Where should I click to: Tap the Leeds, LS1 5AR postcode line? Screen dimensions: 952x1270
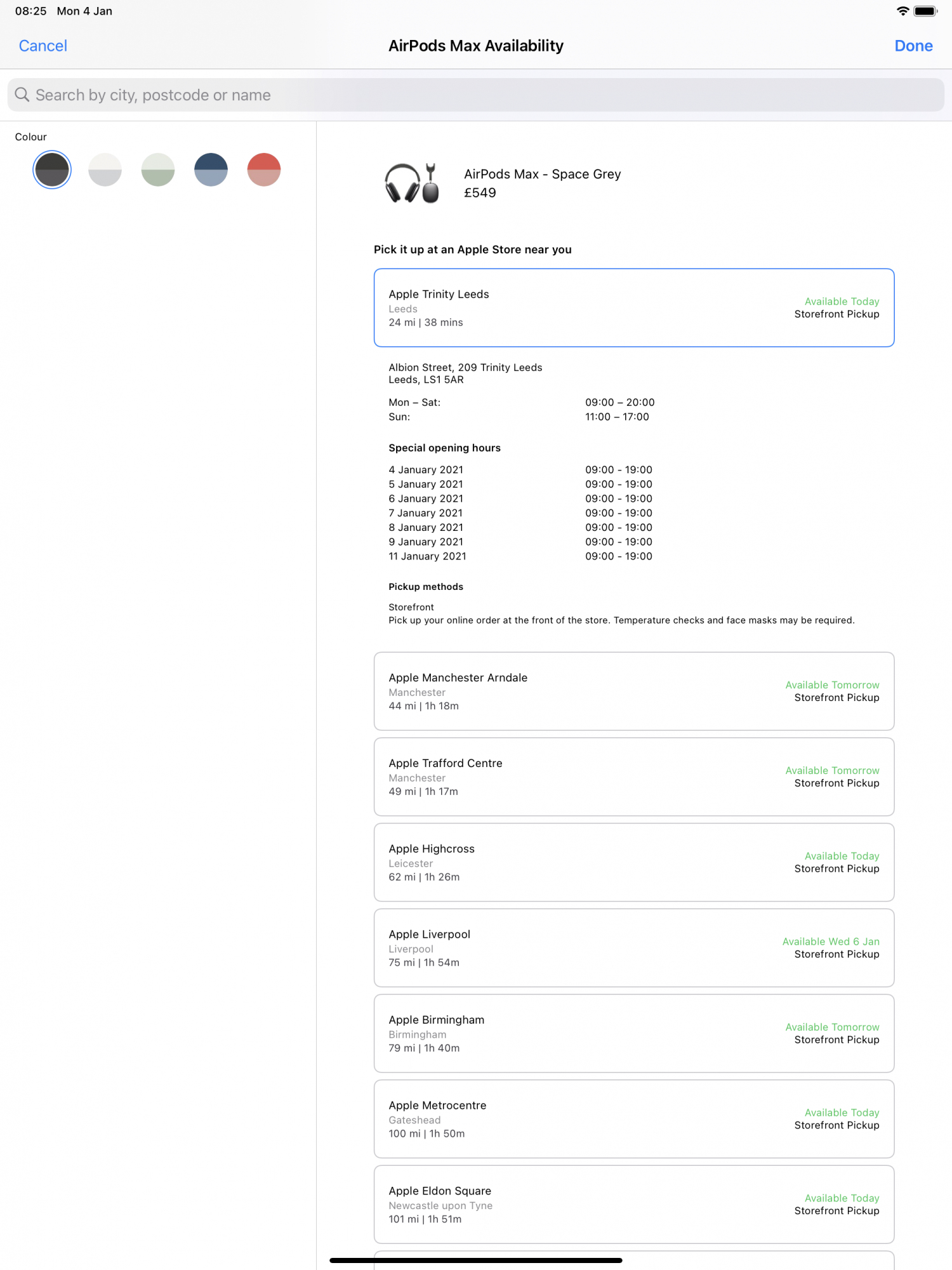[x=426, y=380]
